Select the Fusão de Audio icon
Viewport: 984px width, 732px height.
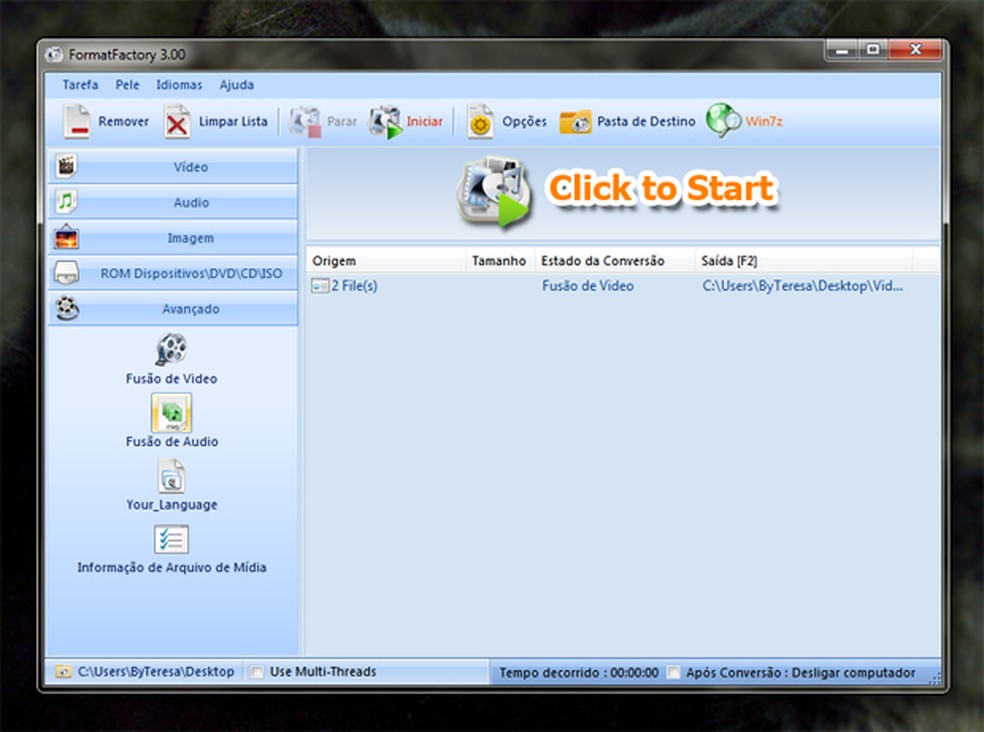pos(171,412)
